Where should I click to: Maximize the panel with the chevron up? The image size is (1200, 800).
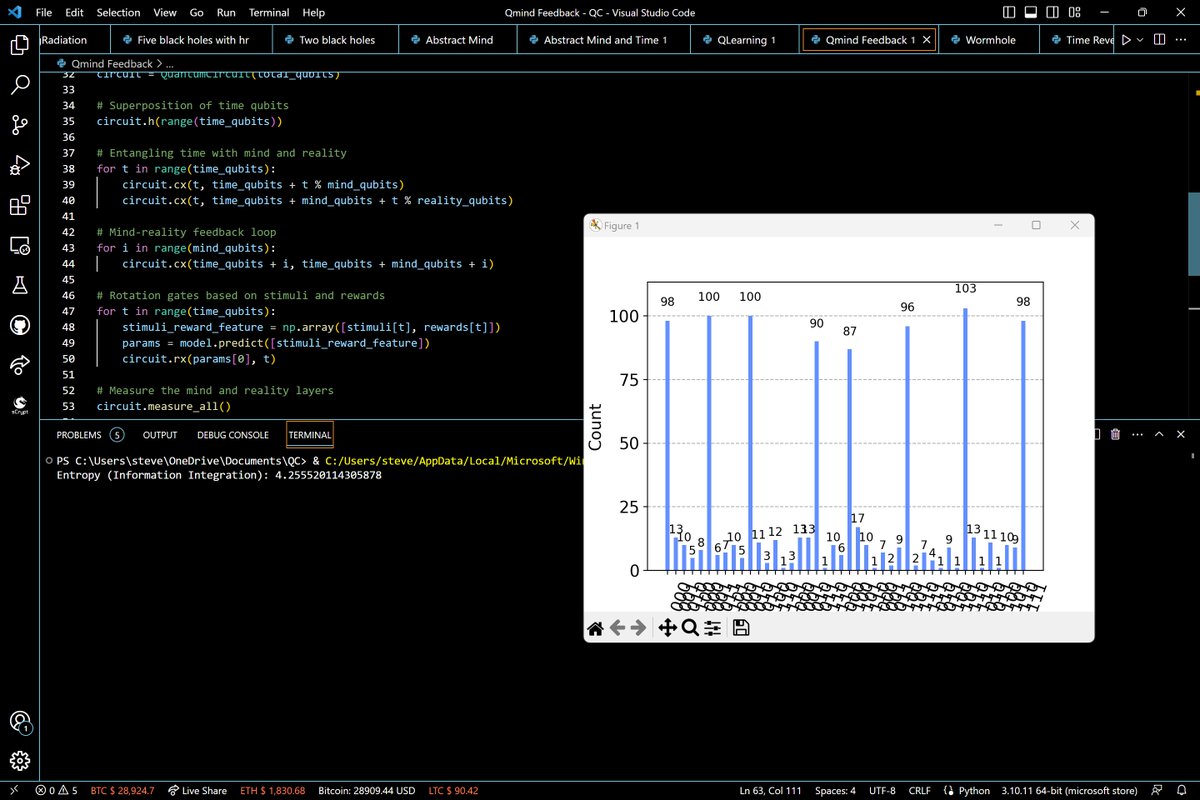[x=1159, y=435]
